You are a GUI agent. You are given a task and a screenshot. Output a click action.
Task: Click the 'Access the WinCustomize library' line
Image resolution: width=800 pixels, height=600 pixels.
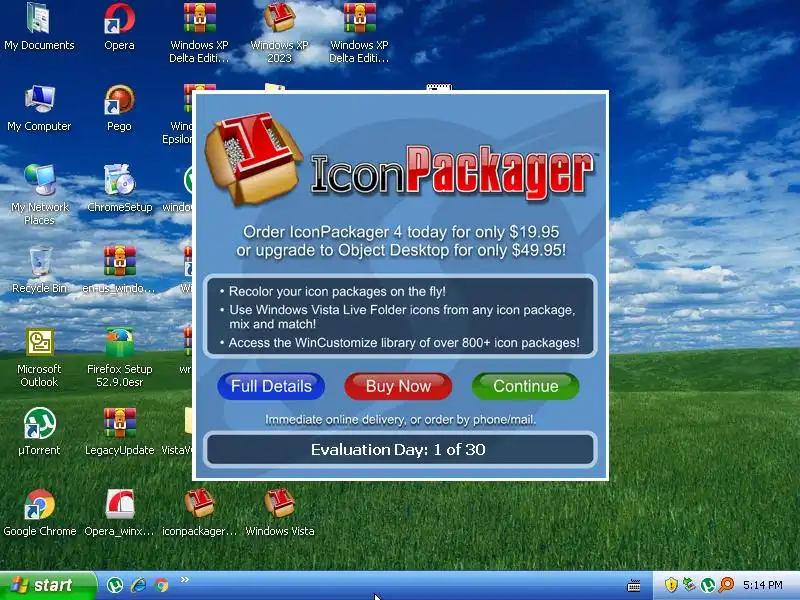404,343
